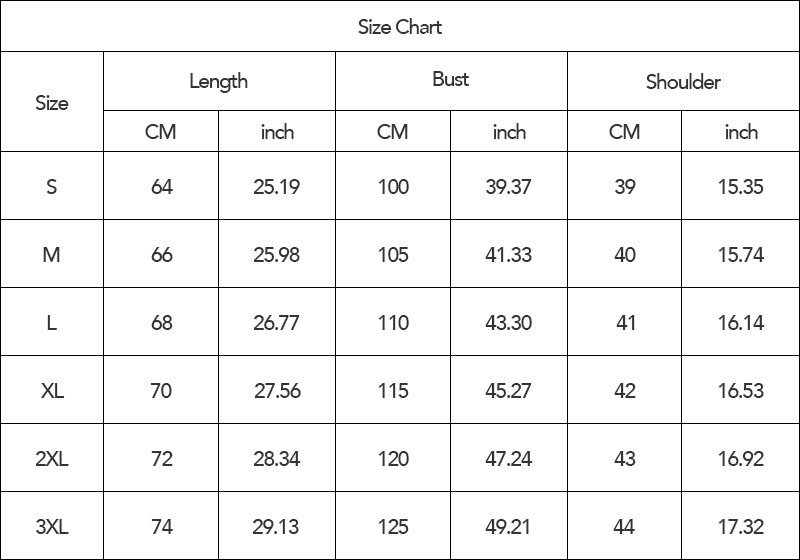Click the CM subheader under Bust
The height and width of the screenshot is (560, 800).
tap(393, 132)
